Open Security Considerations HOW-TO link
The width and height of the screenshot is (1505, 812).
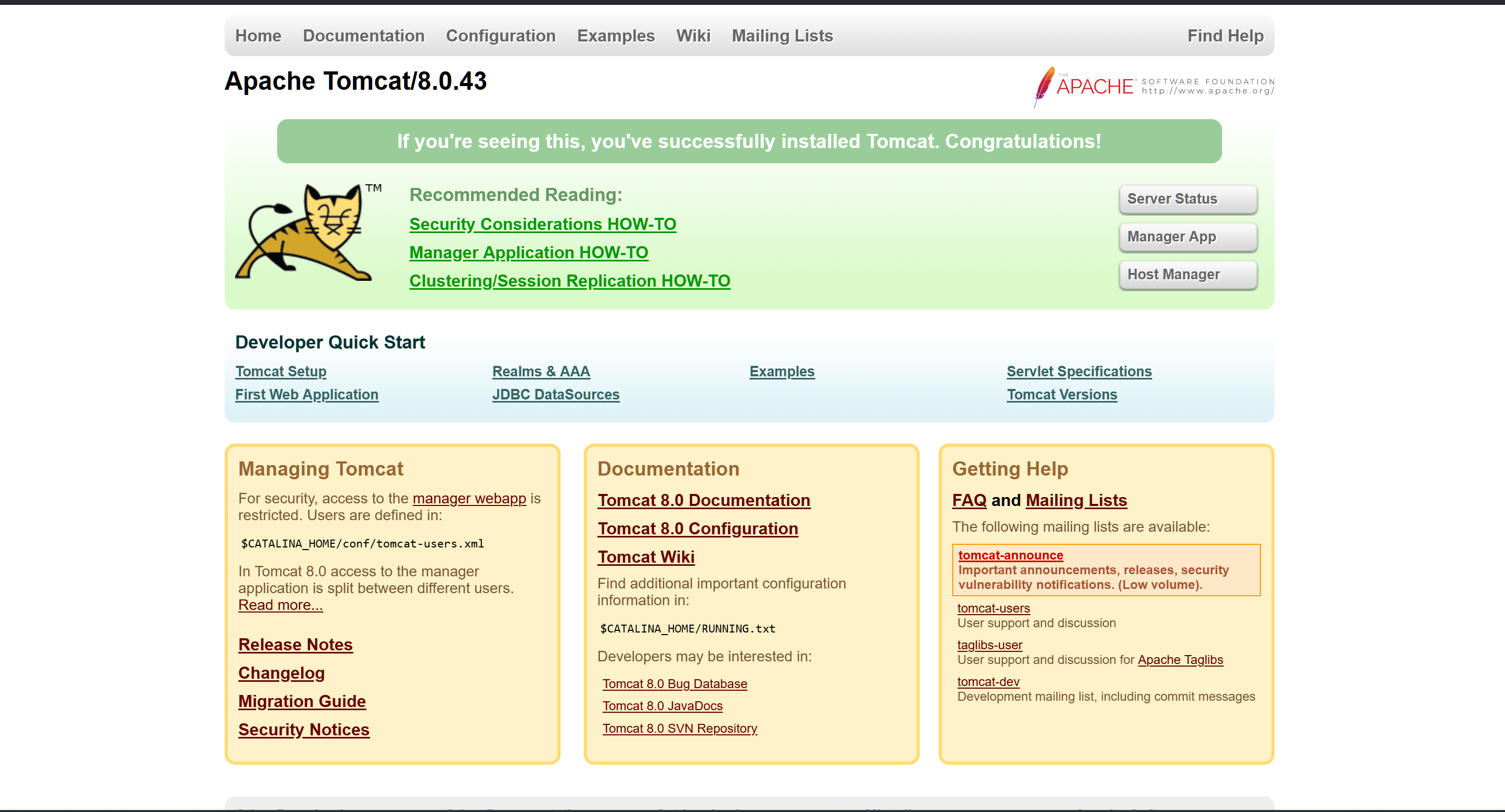tap(543, 224)
